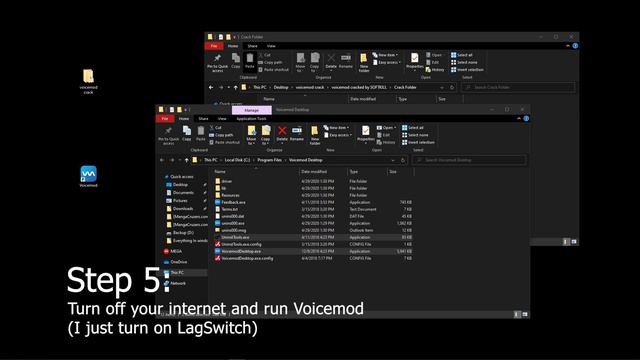Click Desktop breadcrumb in Crack Folder window
The width and height of the screenshot is (640, 360).
pyautogui.click(x=281, y=87)
